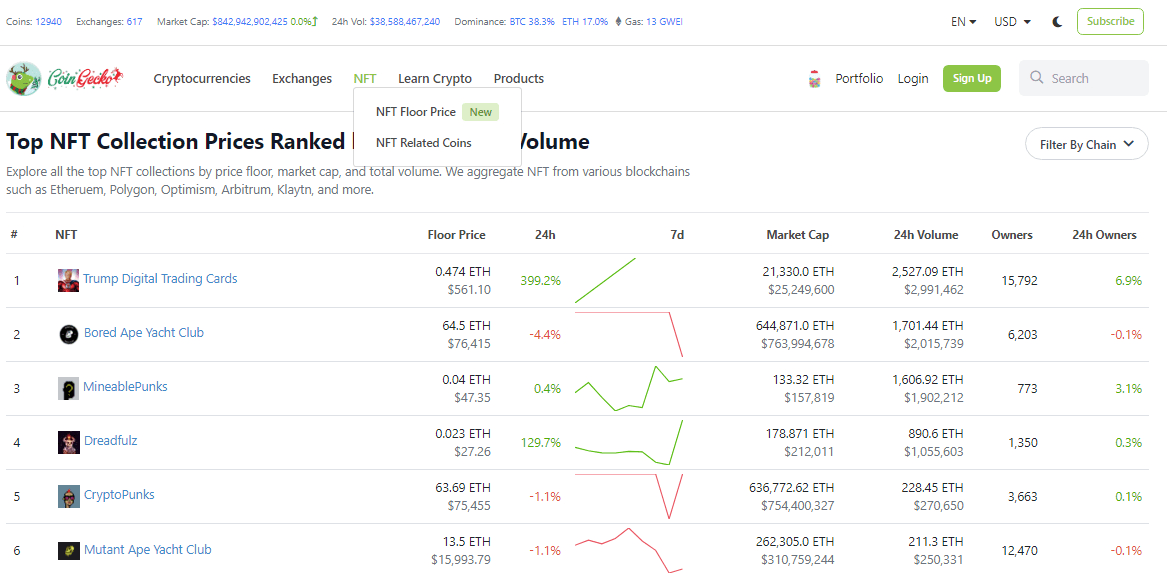Sort by the NFT column header
Image resolution: width=1167 pixels, height=577 pixels.
click(x=66, y=235)
